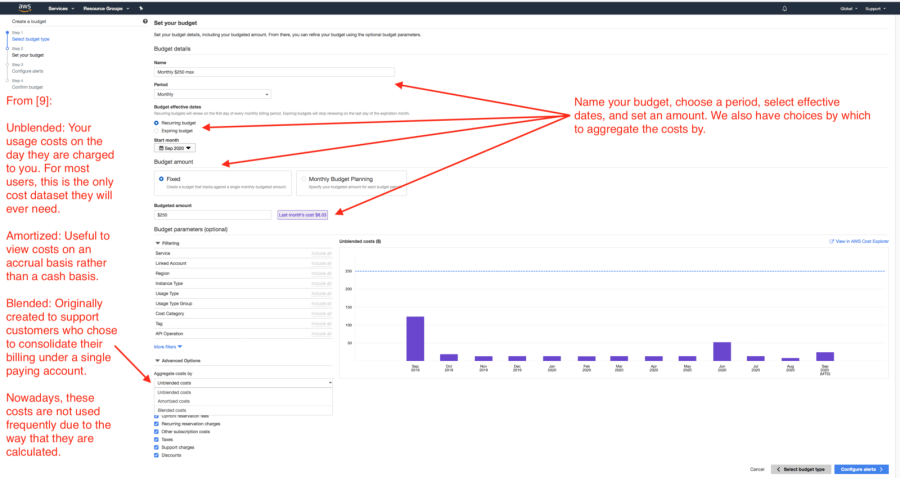900x478 pixels.
Task: Click the pin shortcut icon in navbar
Action: click(x=141, y=9)
